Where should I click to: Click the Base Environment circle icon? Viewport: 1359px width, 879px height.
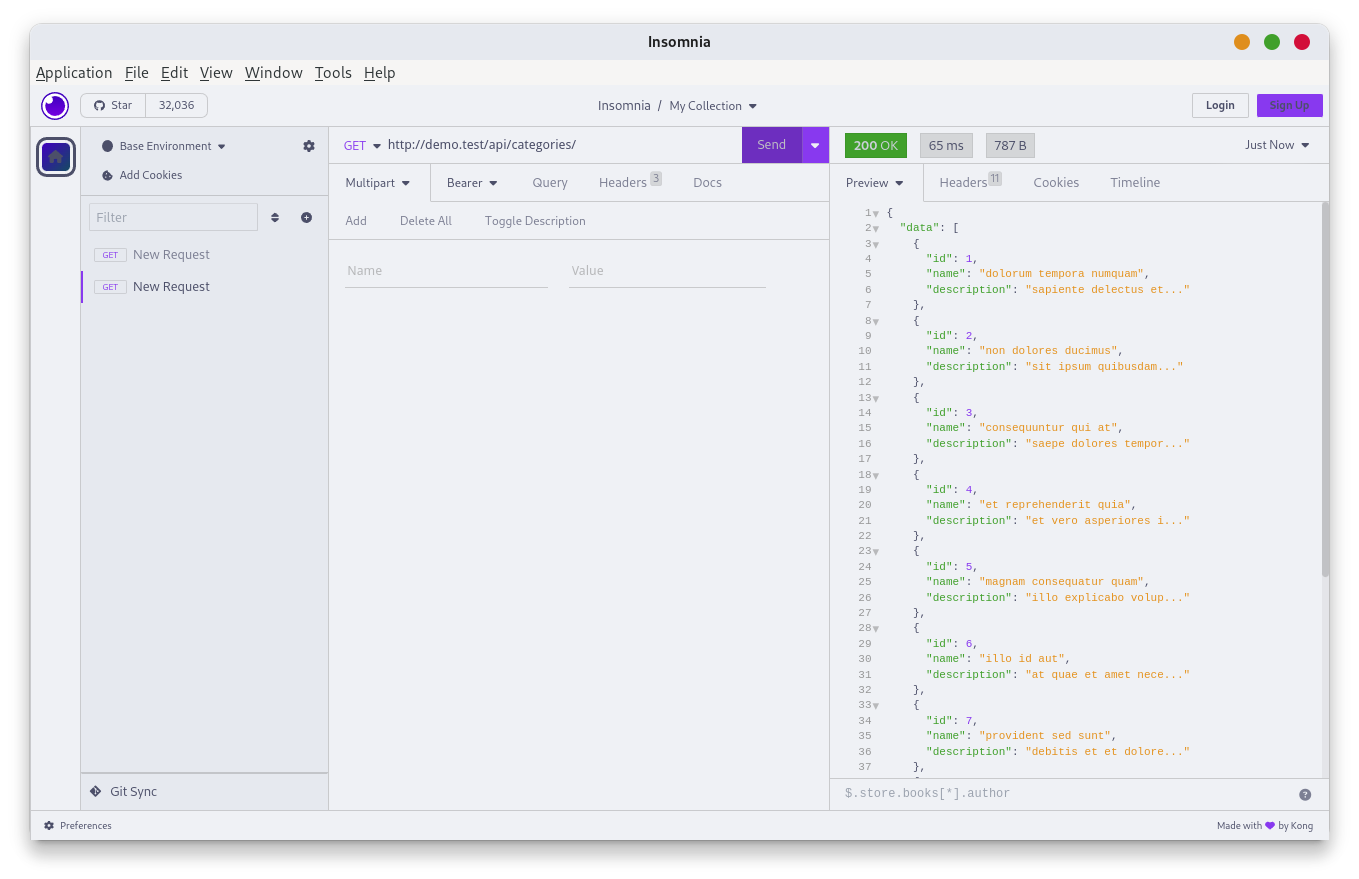pos(108,146)
